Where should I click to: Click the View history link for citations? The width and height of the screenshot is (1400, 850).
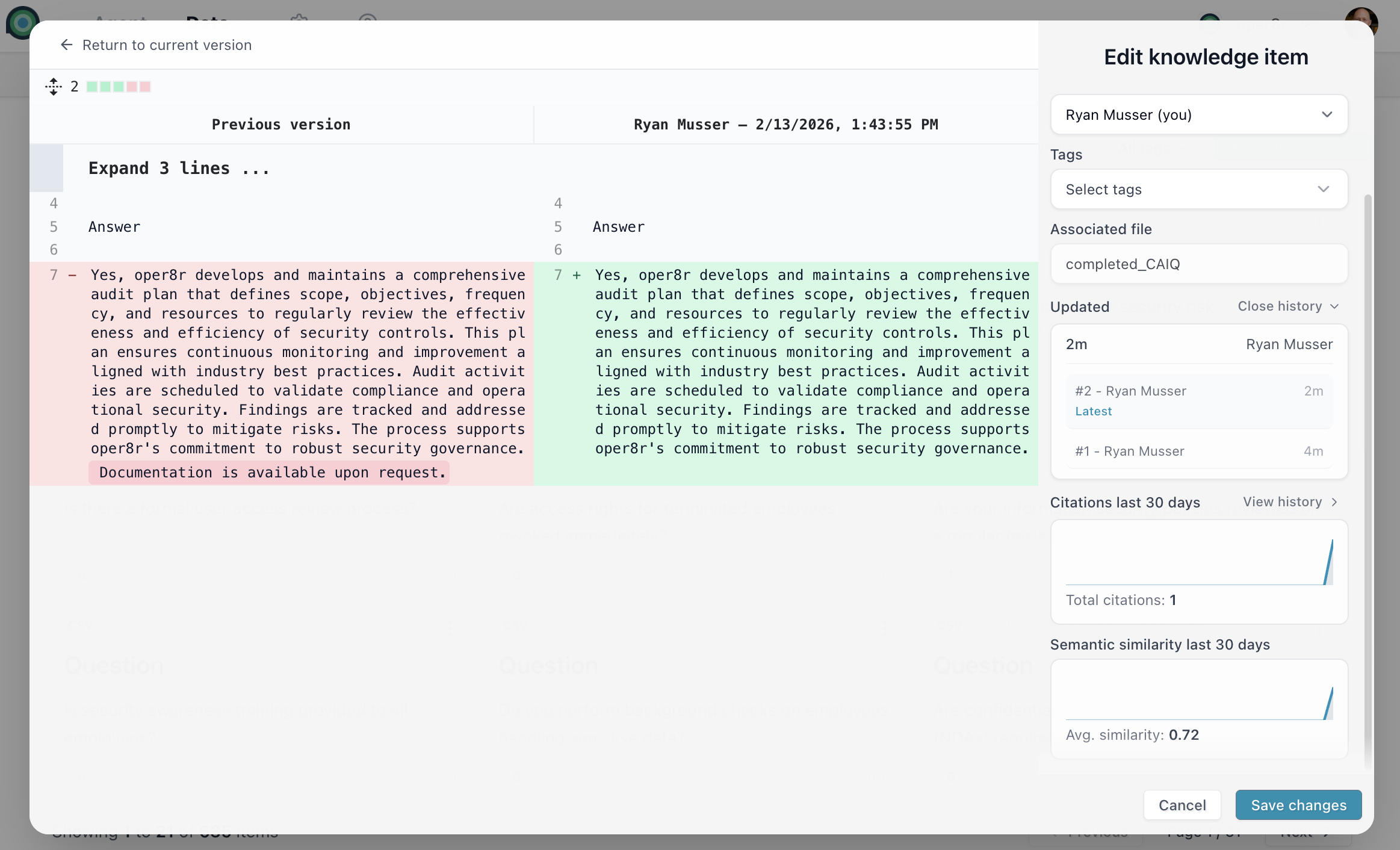click(1289, 502)
